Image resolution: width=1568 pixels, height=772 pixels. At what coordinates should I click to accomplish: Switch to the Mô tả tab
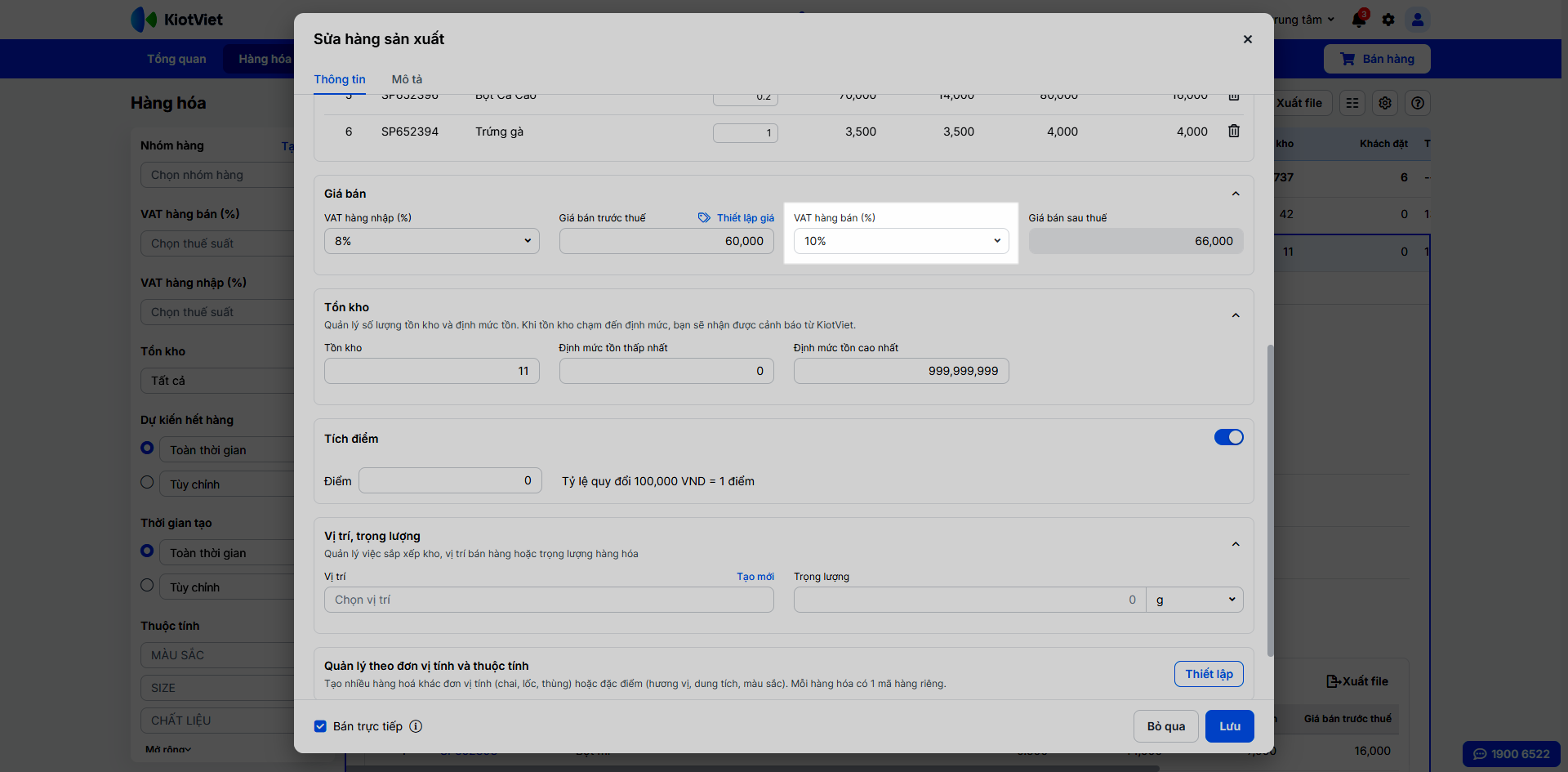click(407, 79)
